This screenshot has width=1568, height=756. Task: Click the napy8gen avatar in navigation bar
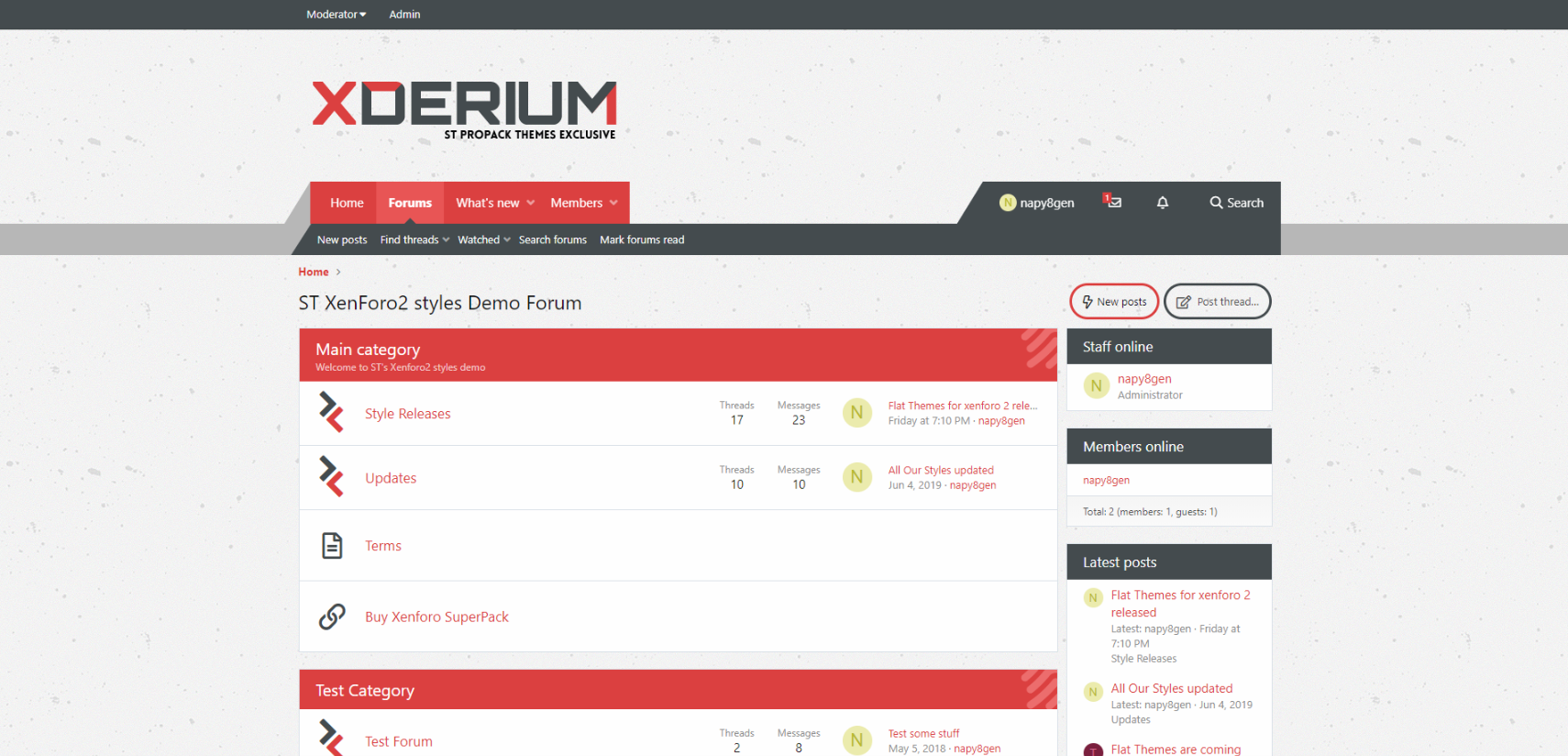[x=1008, y=203]
